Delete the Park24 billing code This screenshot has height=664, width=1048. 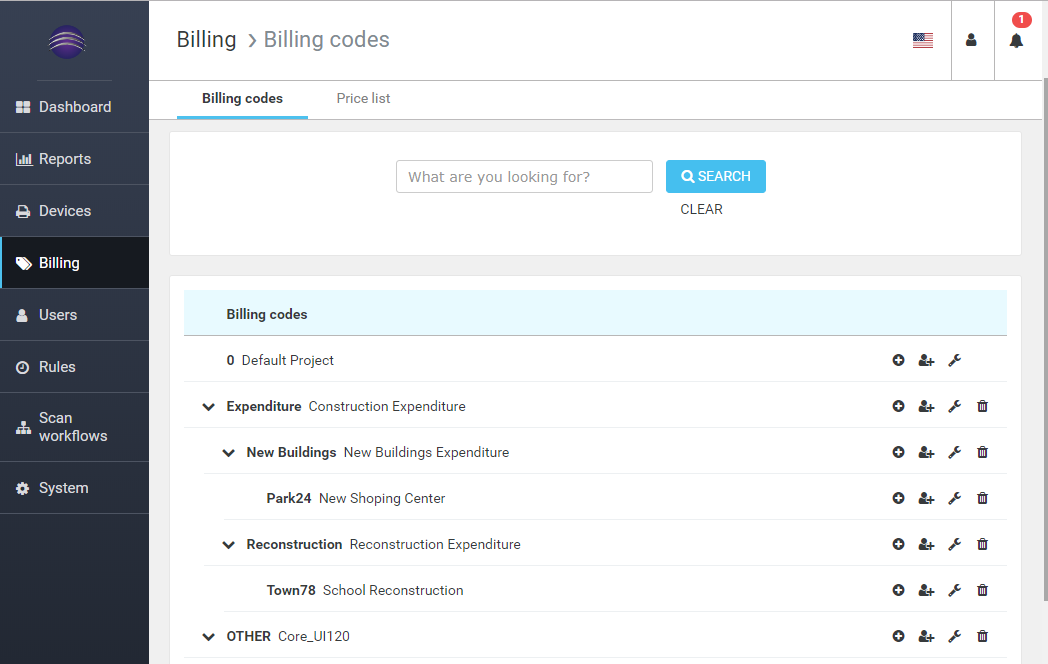982,497
